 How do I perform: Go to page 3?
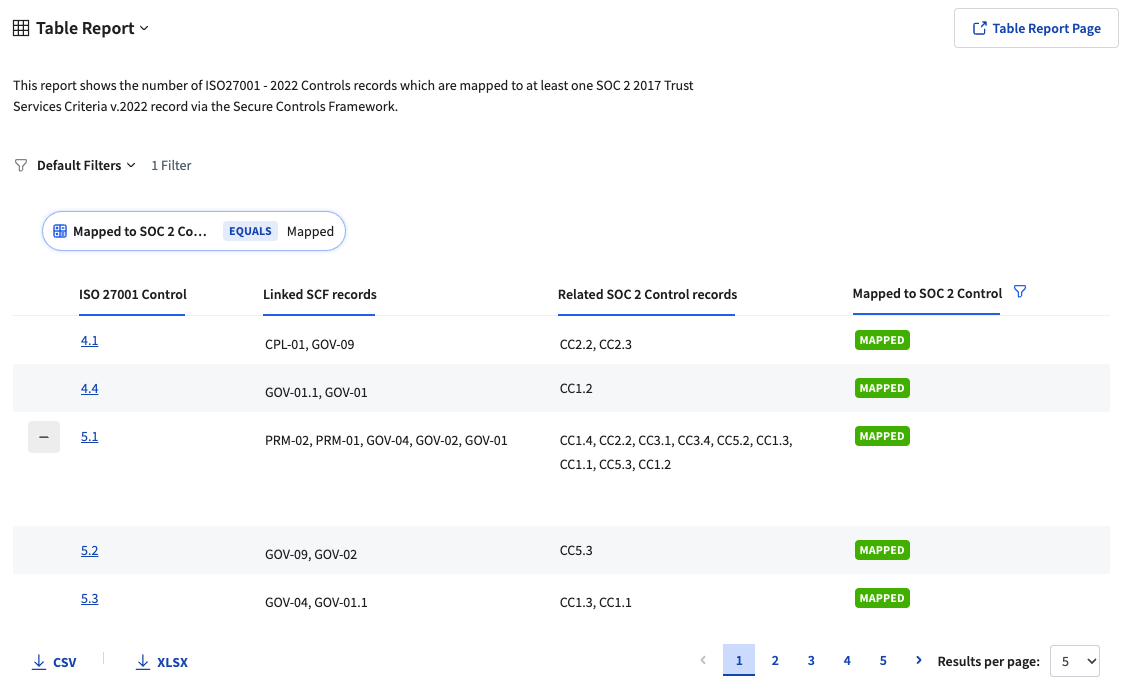(811, 660)
